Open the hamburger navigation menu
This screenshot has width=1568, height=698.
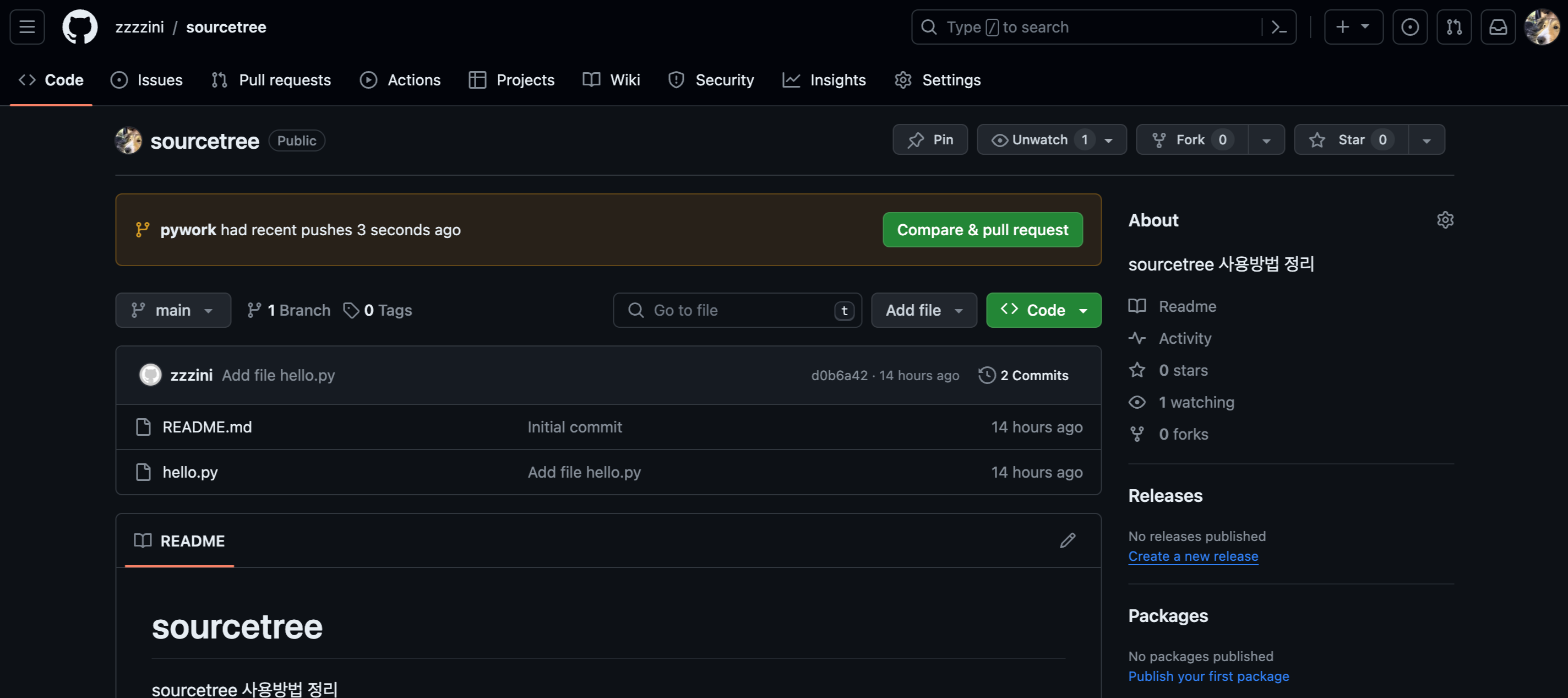pyautogui.click(x=27, y=27)
